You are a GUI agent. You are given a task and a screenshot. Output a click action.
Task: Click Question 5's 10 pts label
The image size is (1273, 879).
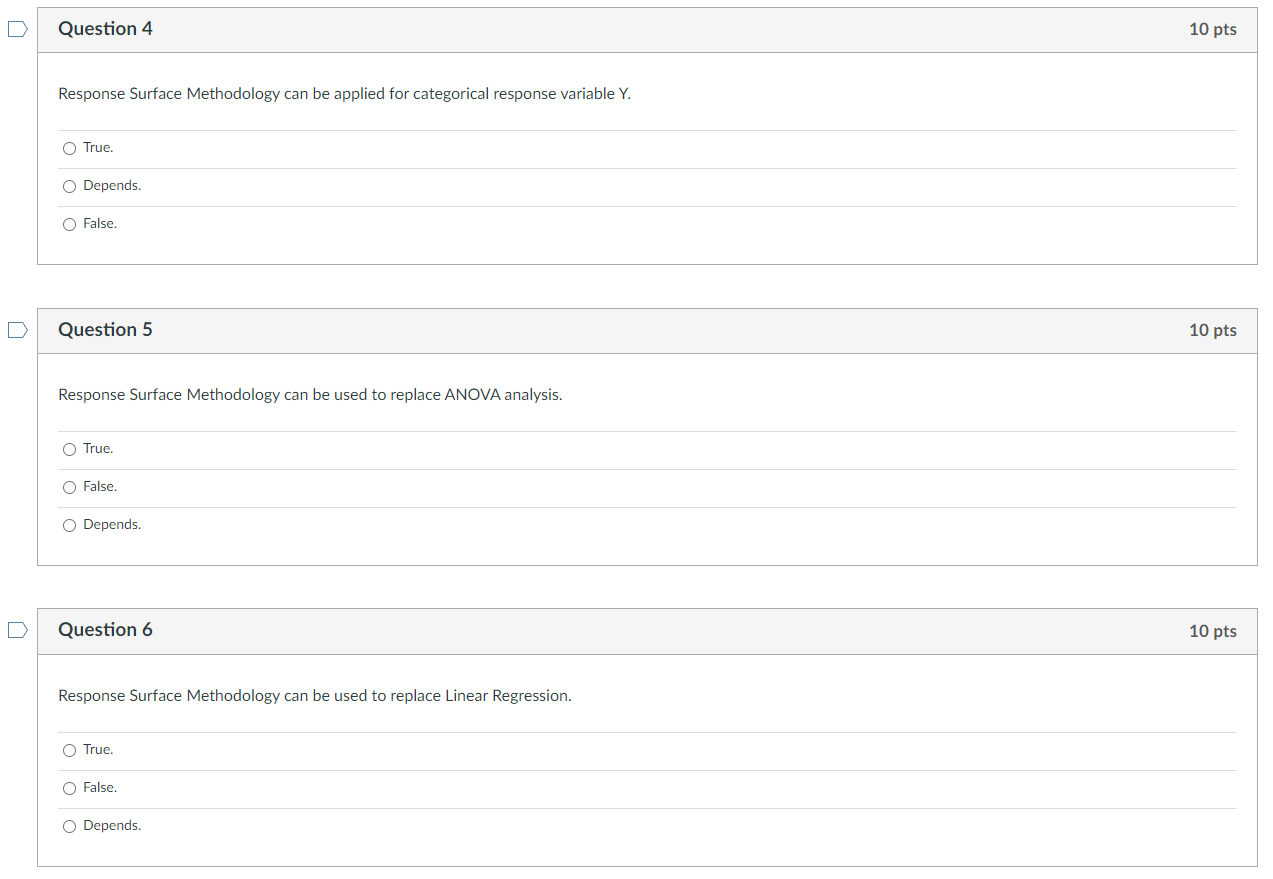(x=1212, y=330)
